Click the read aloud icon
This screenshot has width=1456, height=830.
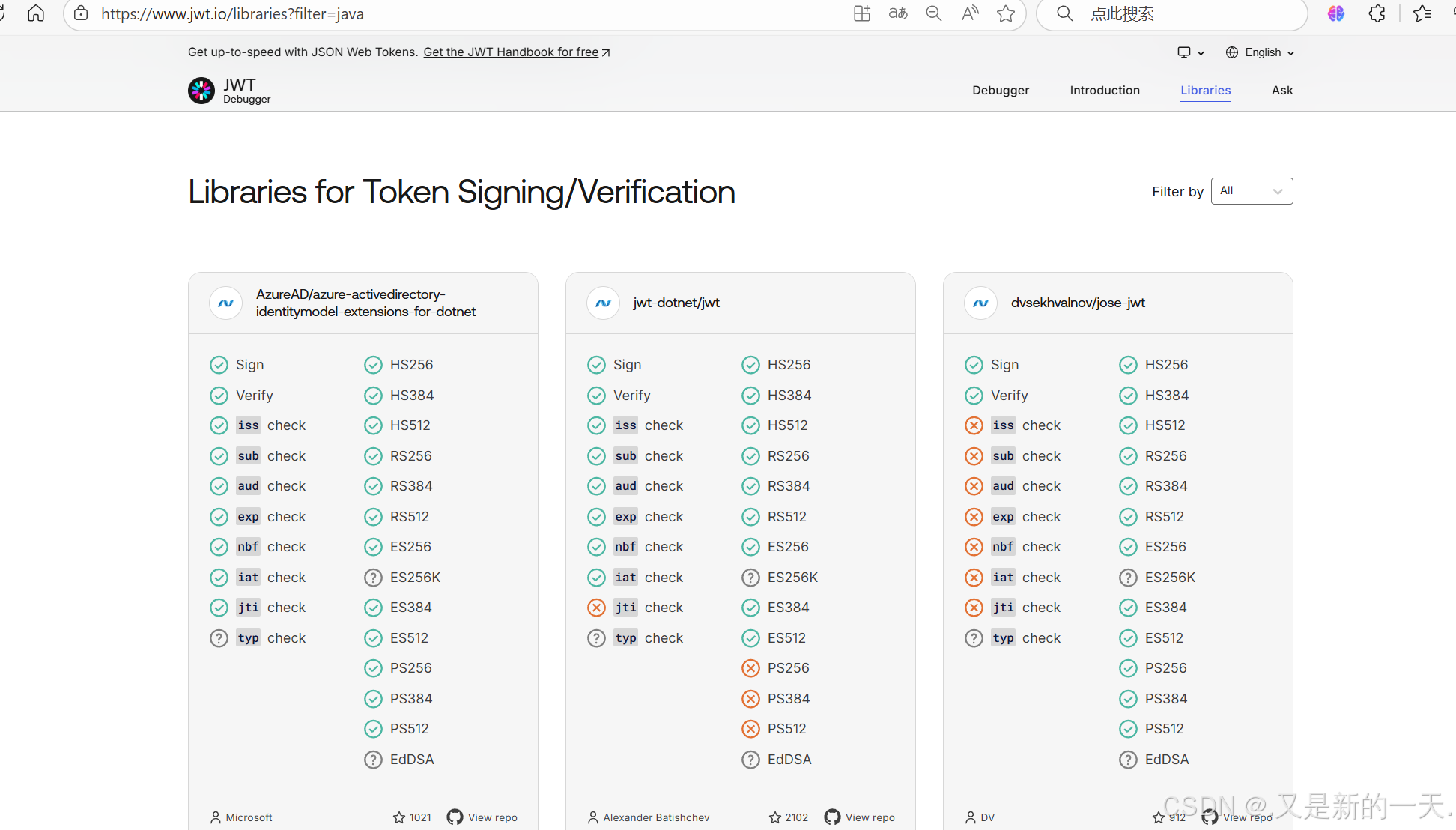(970, 13)
